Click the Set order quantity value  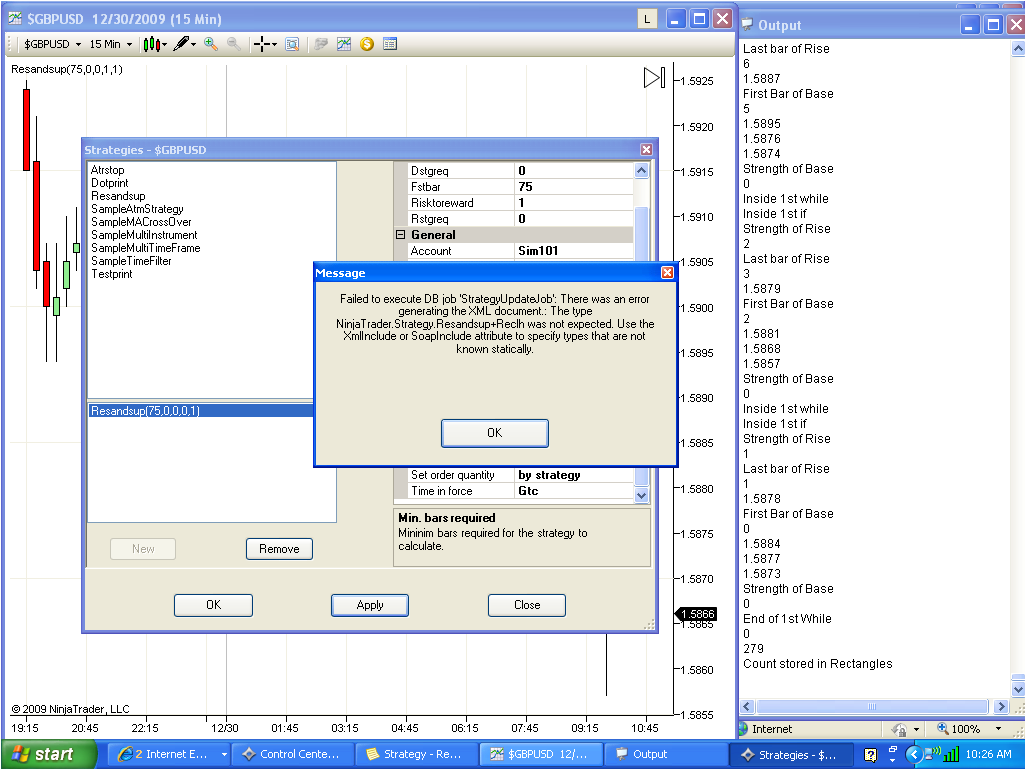coord(574,475)
